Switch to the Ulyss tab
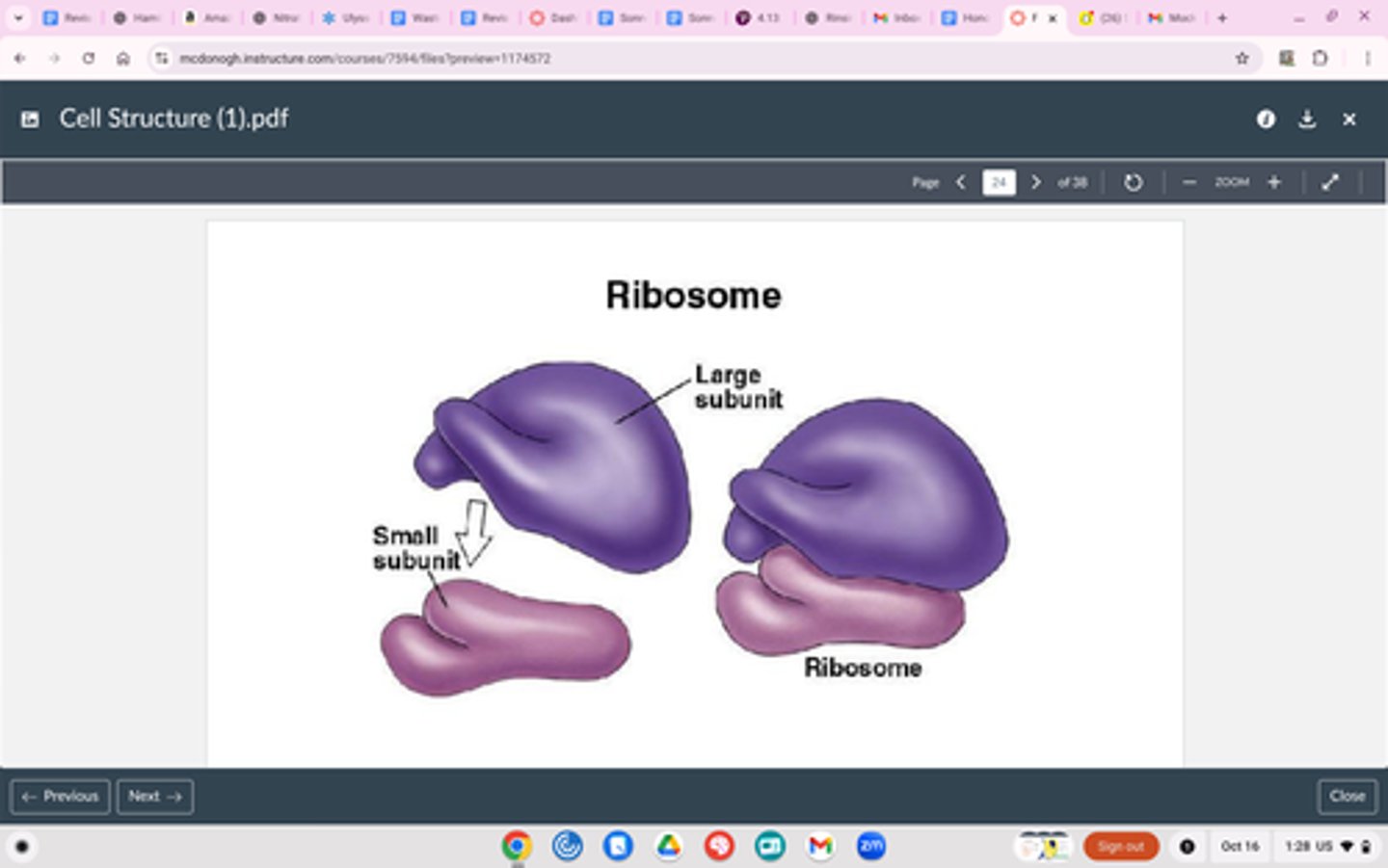This screenshot has height=868, width=1388. (345, 17)
